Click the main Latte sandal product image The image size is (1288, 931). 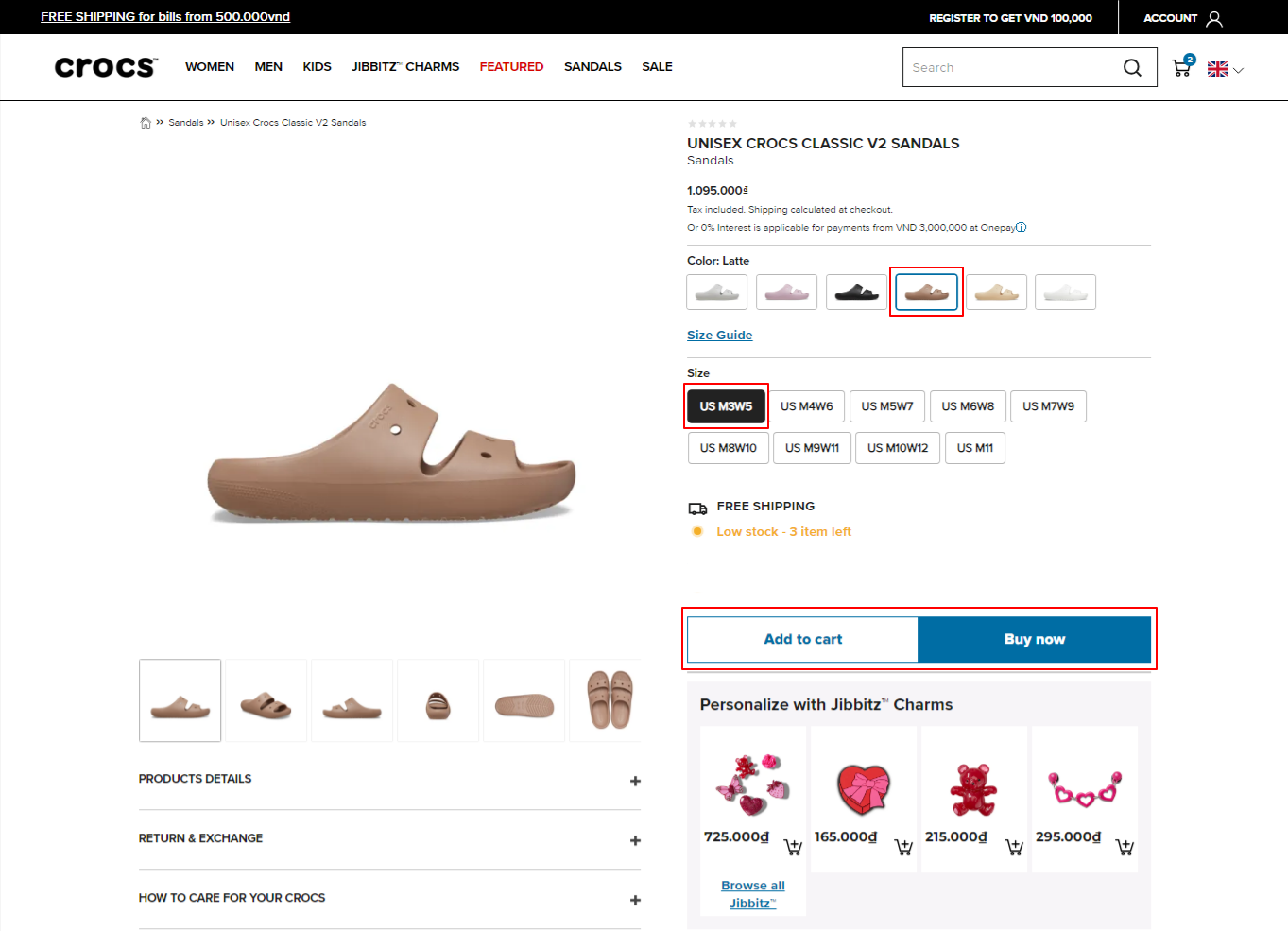point(391,452)
